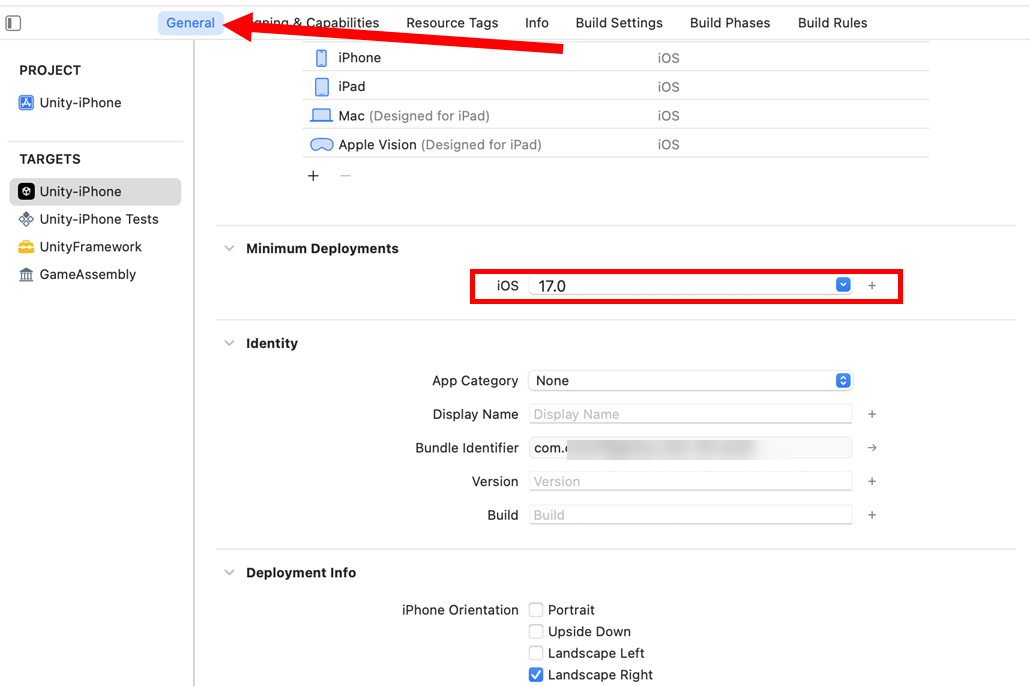
Task: Open the App Category dropdown
Action: 690,380
